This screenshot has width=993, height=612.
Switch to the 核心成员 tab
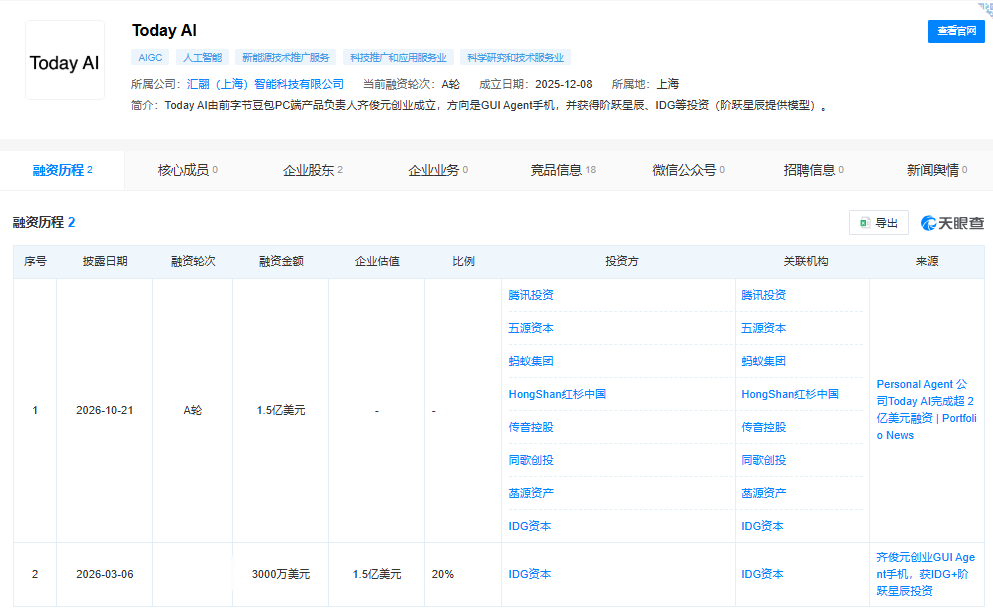point(187,170)
